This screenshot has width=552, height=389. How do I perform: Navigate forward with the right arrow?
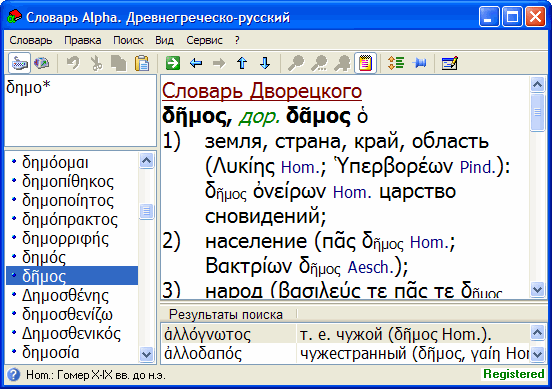[219, 63]
